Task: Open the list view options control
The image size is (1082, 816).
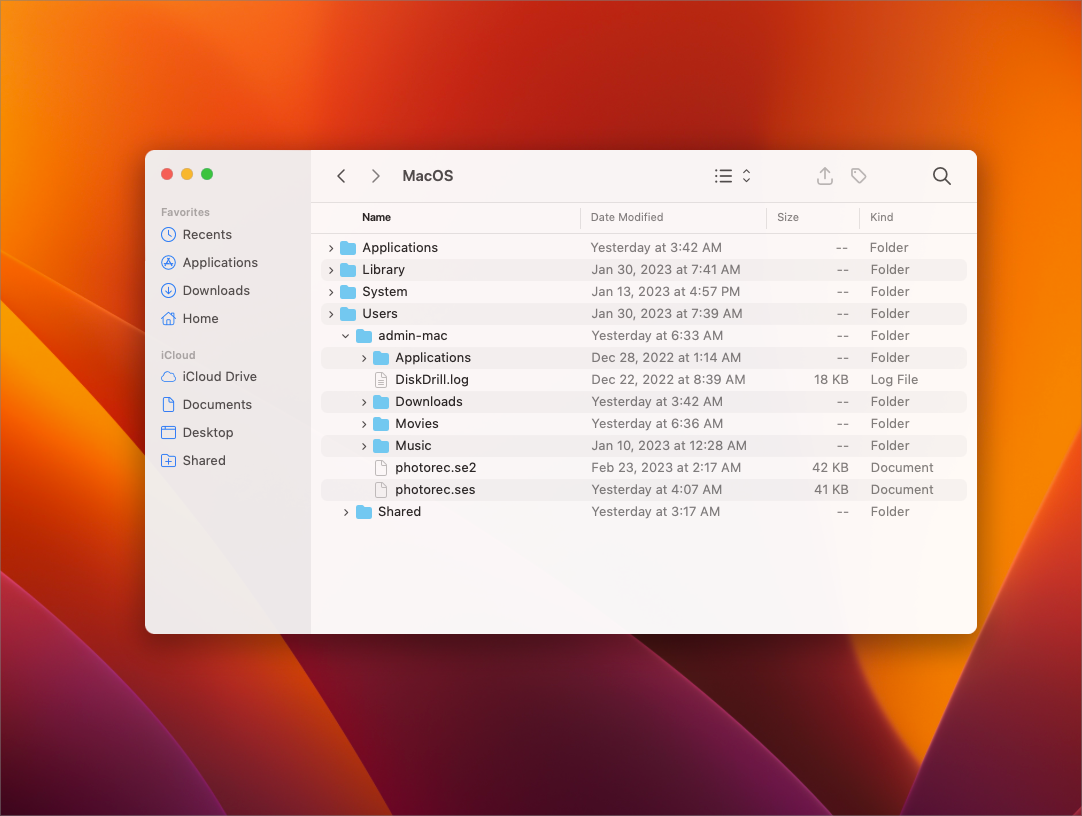Action: (x=732, y=176)
